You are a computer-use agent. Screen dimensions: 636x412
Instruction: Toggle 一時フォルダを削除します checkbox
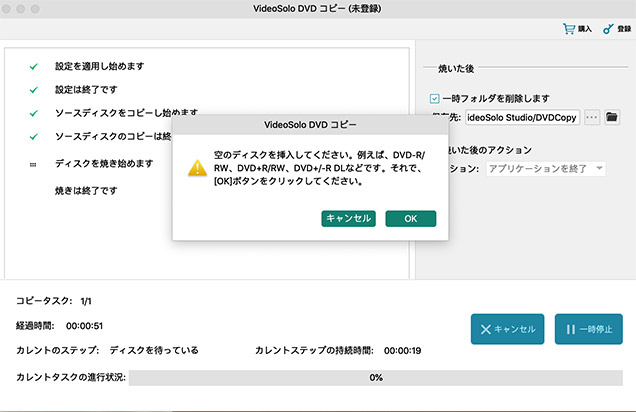point(434,99)
